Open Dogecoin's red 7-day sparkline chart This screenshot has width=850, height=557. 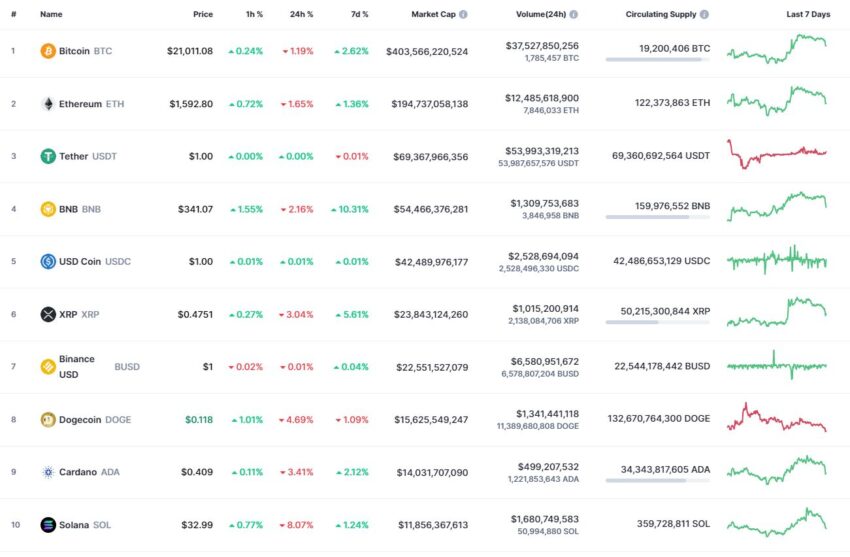(777, 417)
